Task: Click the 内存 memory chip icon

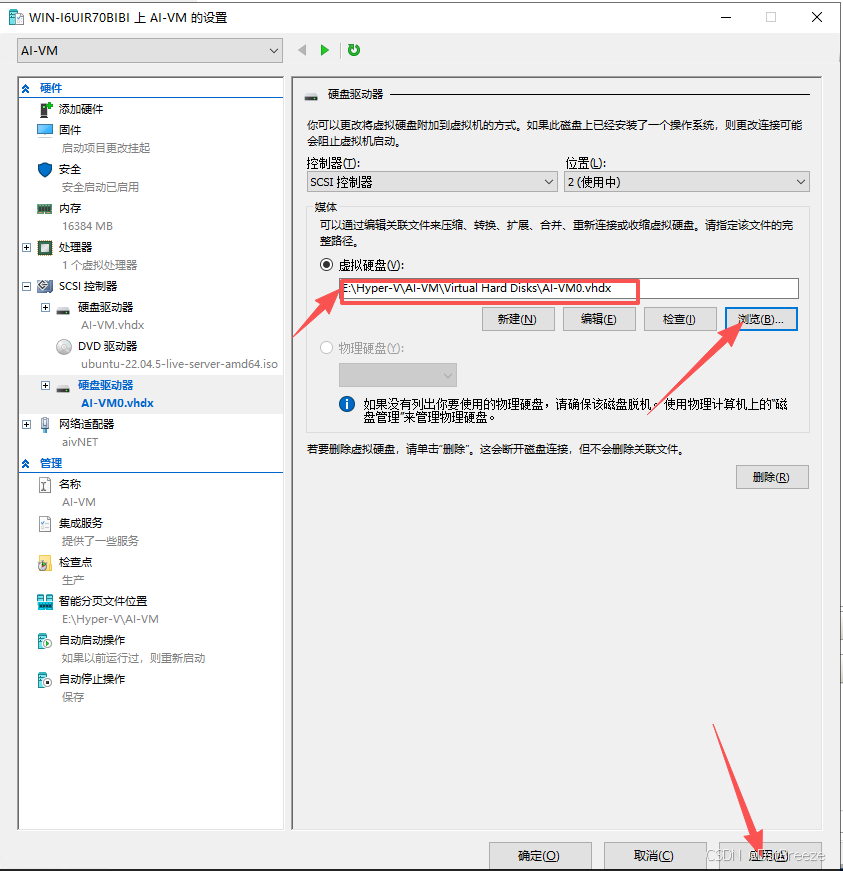Action: tap(44, 209)
